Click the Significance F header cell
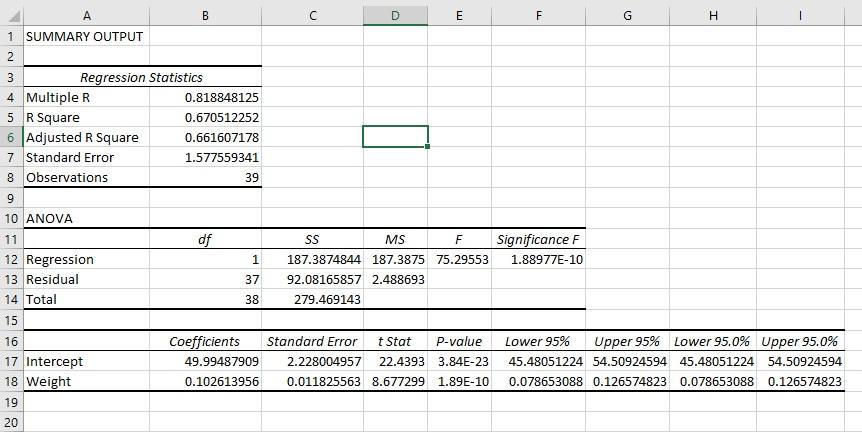The width and height of the screenshot is (862, 432). click(x=539, y=239)
